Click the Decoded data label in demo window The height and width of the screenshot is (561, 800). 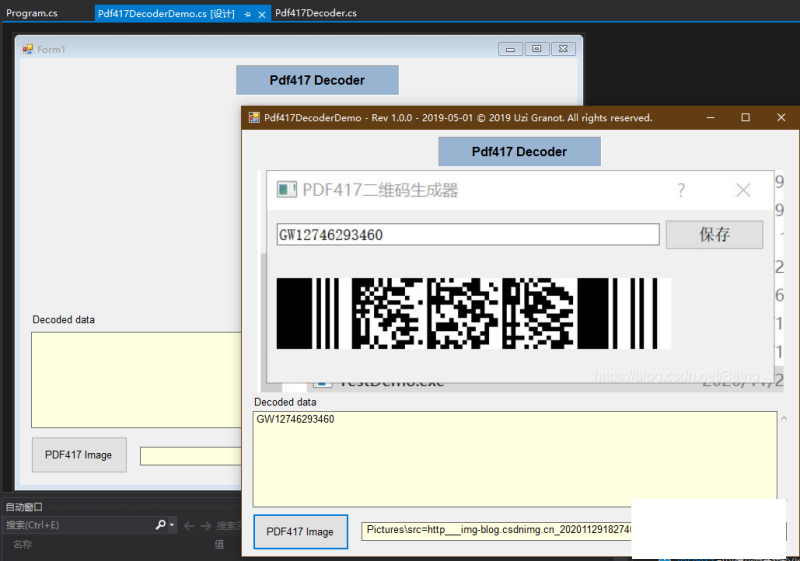[285, 402]
